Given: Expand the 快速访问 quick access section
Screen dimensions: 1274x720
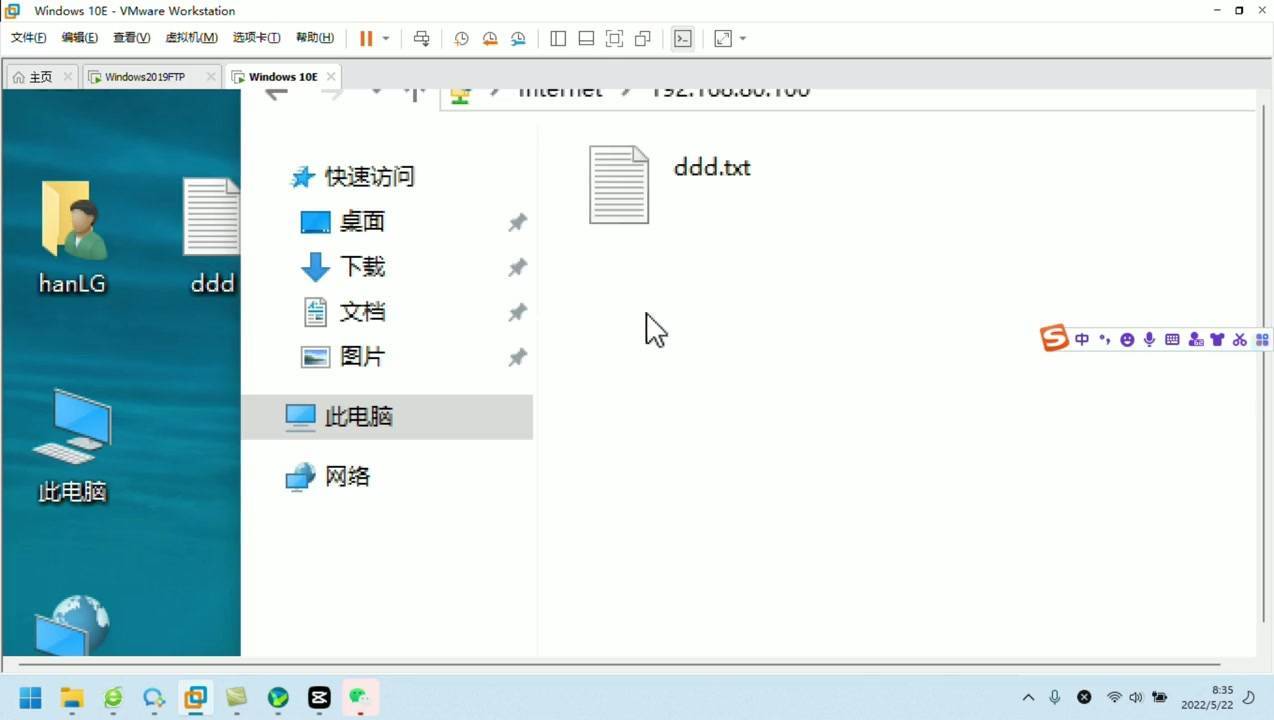Looking at the screenshot, I should (370, 176).
